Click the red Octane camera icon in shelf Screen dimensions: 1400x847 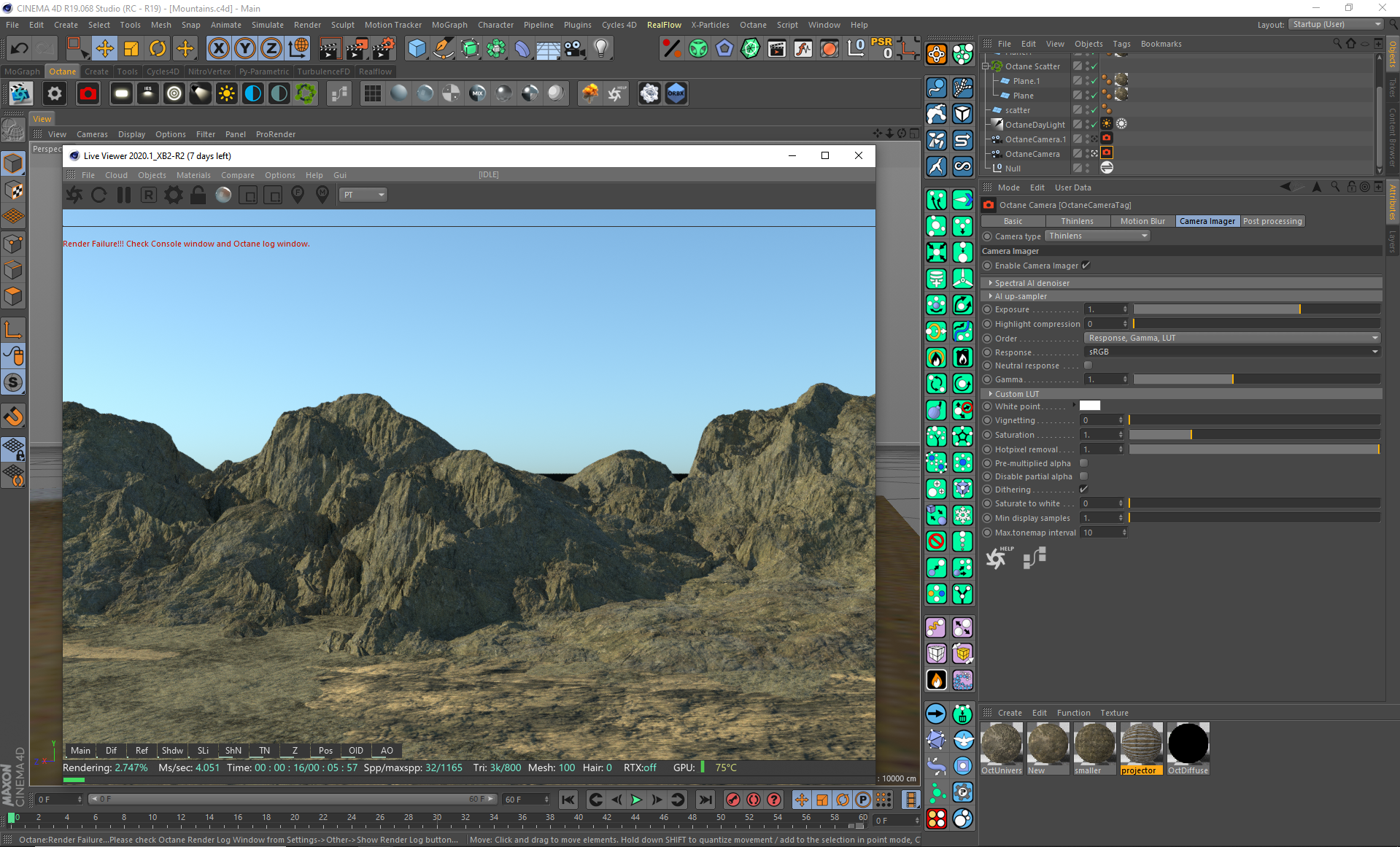tap(88, 93)
